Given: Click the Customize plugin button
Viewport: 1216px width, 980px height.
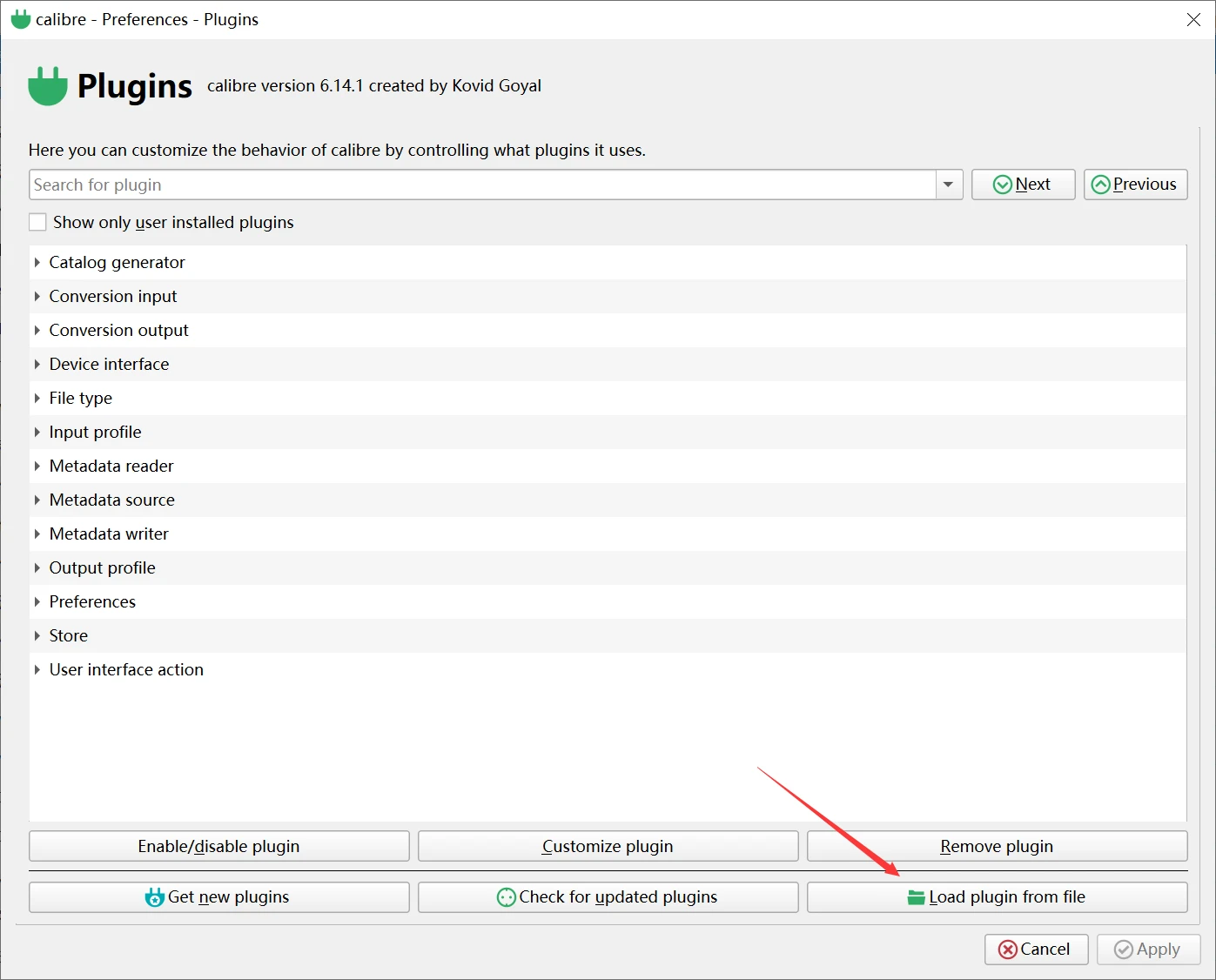Looking at the screenshot, I should pyautogui.click(x=608, y=846).
